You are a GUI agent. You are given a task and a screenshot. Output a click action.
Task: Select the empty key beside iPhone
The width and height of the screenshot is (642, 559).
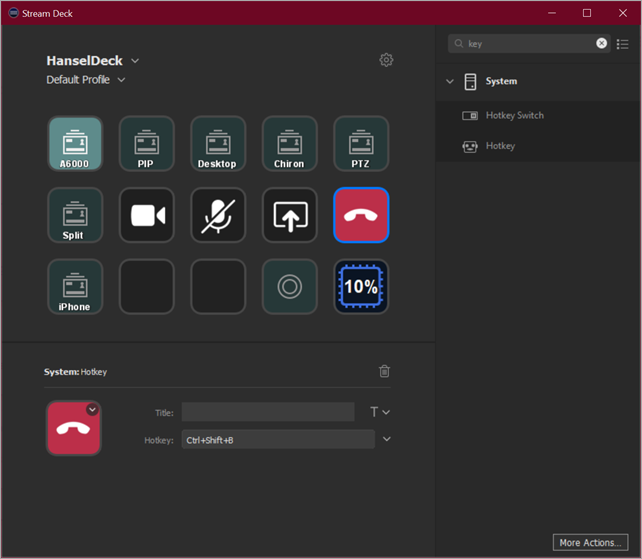(147, 287)
